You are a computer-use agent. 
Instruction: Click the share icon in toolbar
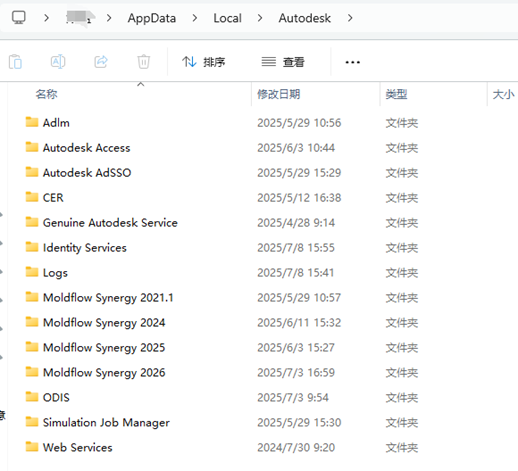(x=101, y=62)
